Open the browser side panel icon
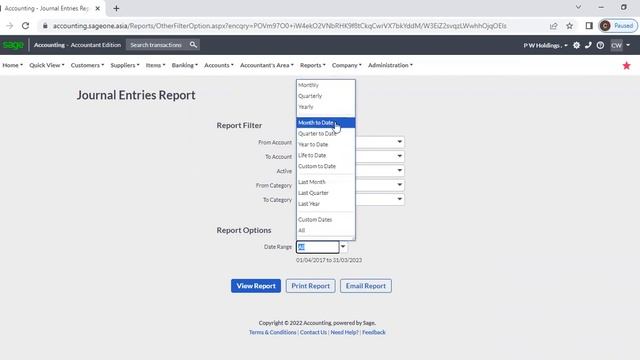The image size is (640, 360). pyautogui.click(x=589, y=26)
